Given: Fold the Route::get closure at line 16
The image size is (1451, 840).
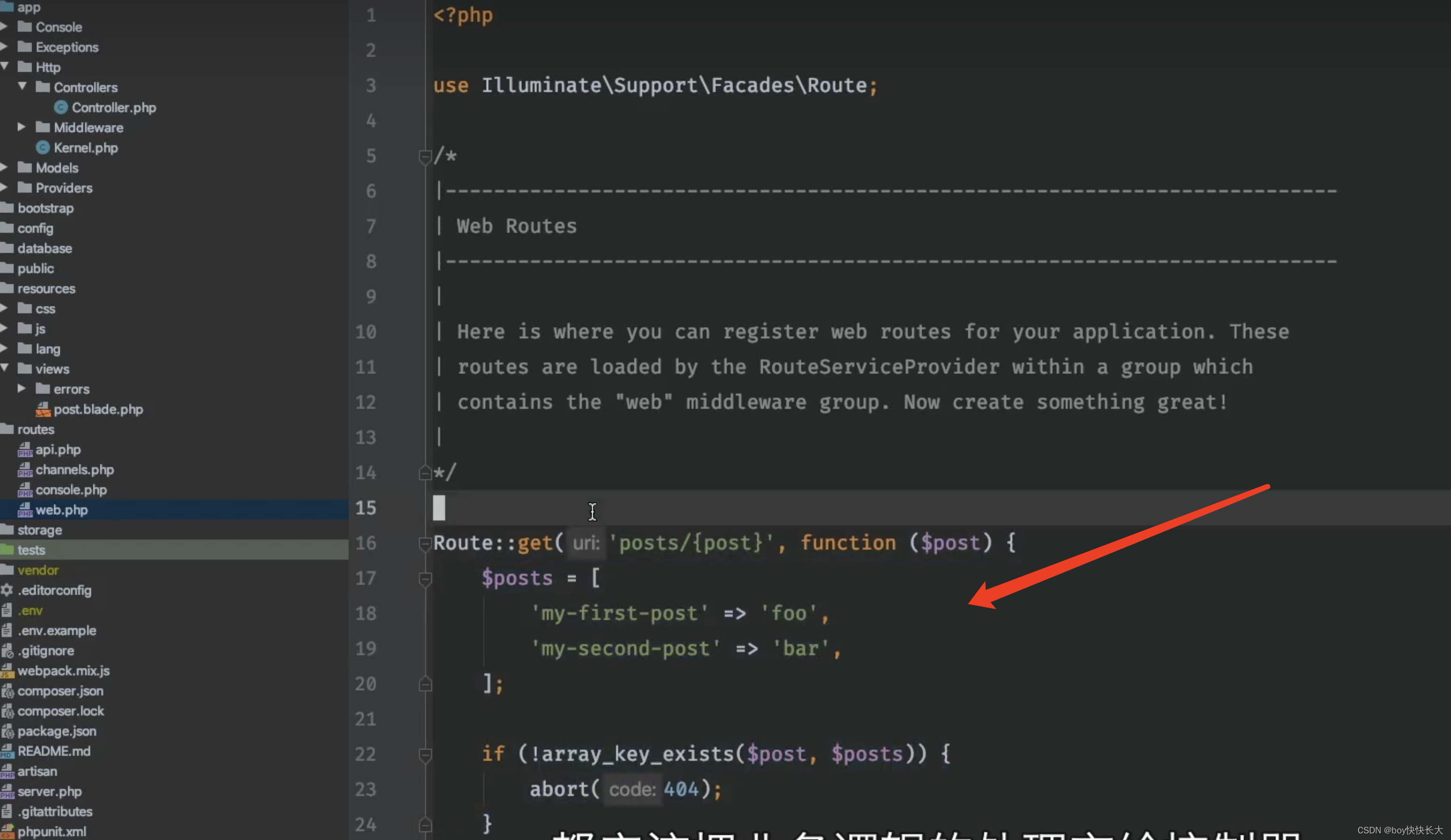Looking at the screenshot, I should point(425,544).
